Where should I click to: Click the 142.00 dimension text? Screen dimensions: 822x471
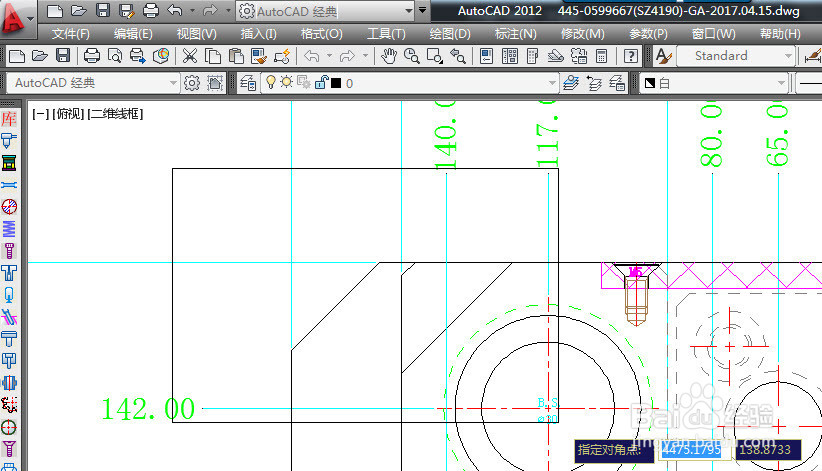point(148,409)
